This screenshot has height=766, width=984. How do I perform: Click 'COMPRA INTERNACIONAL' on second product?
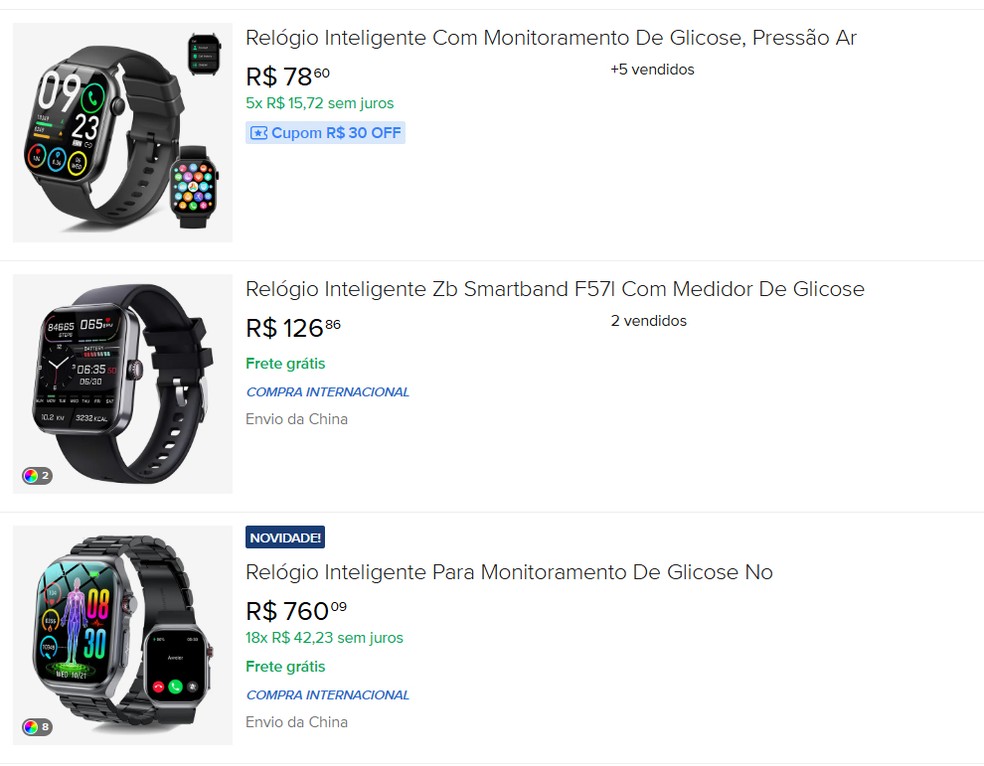[327, 392]
